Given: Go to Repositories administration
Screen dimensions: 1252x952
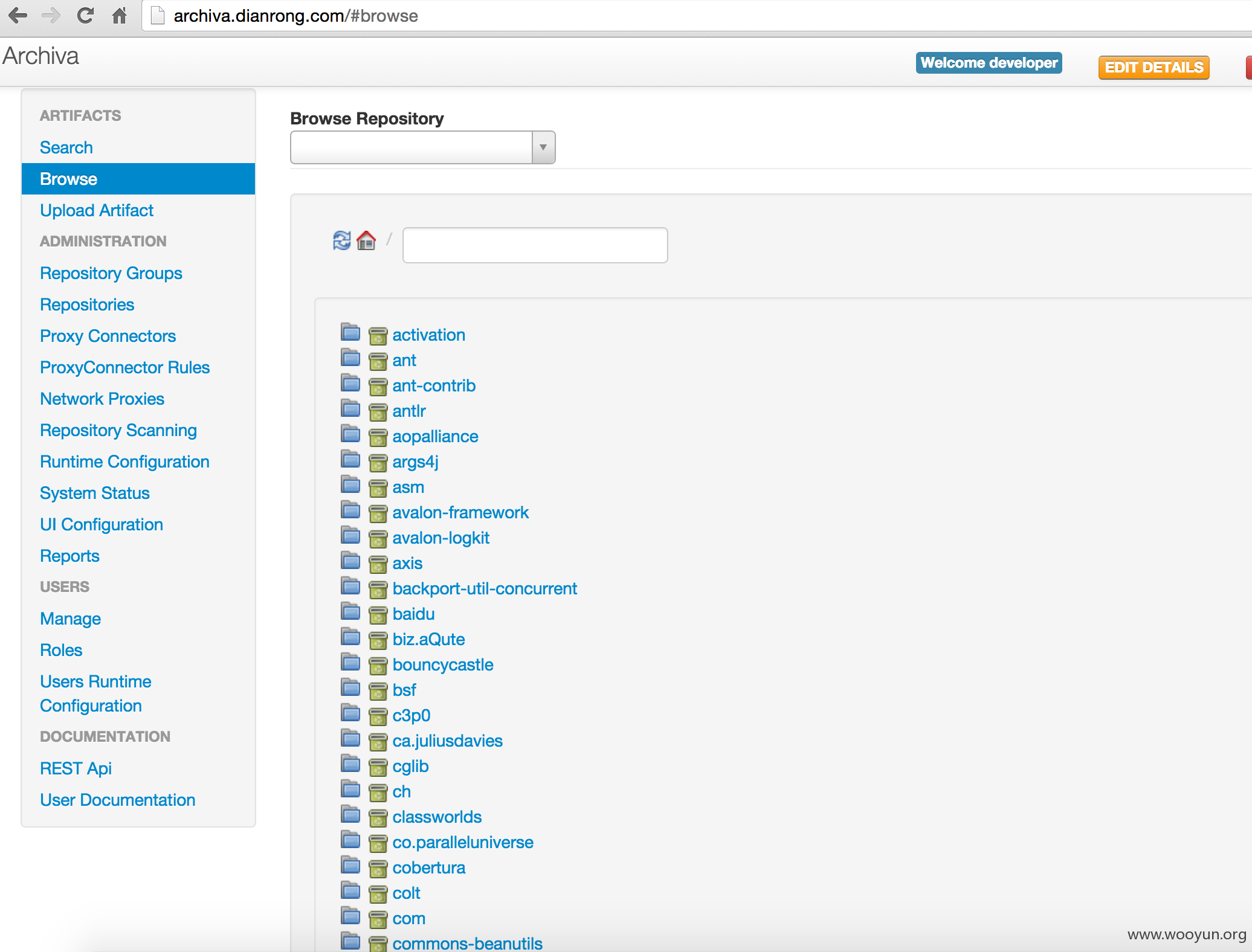Looking at the screenshot, I should 87,304.
